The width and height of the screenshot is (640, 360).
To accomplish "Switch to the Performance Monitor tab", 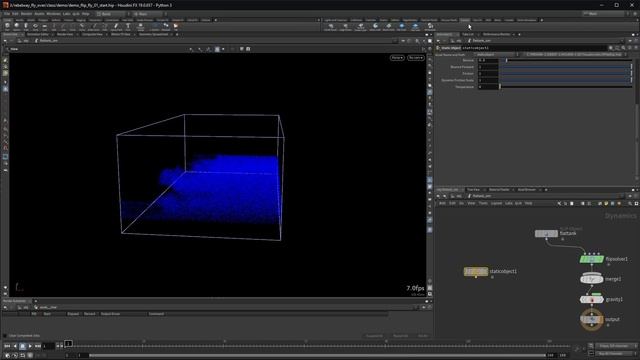I will pyautogui.click(x=496, y=34).
